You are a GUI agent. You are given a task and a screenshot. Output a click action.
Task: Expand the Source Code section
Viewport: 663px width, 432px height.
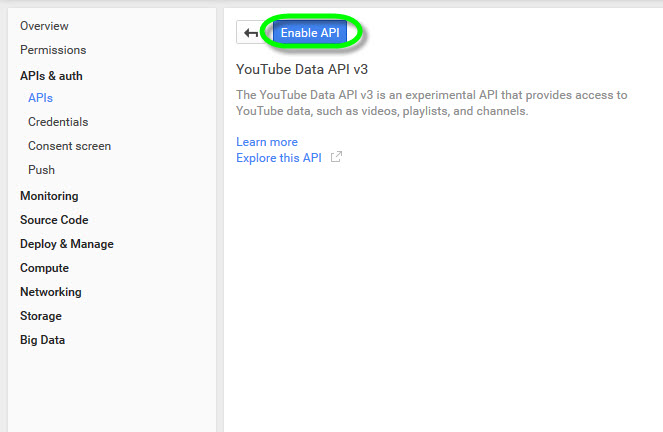(x=54, y=220)
